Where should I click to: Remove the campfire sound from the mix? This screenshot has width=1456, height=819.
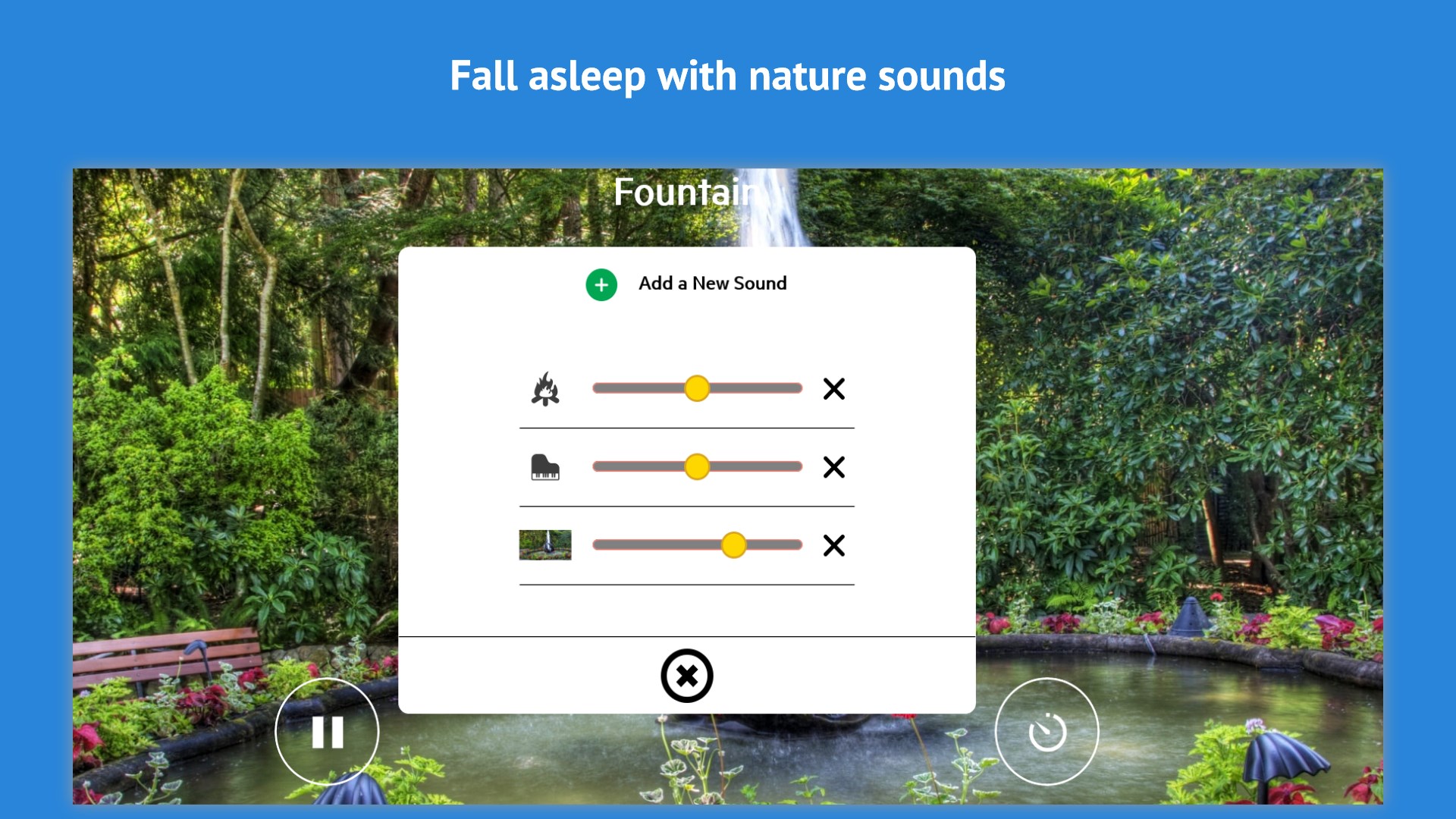(x=834, y=389)
